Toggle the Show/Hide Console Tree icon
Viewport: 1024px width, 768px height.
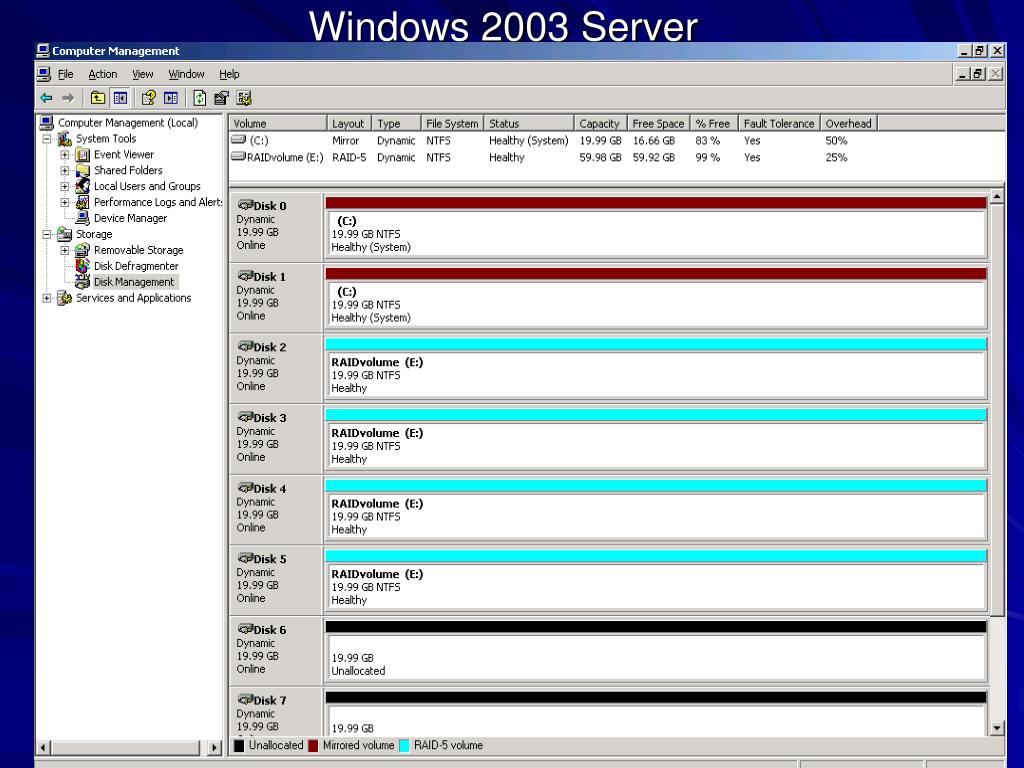point(120,98)
